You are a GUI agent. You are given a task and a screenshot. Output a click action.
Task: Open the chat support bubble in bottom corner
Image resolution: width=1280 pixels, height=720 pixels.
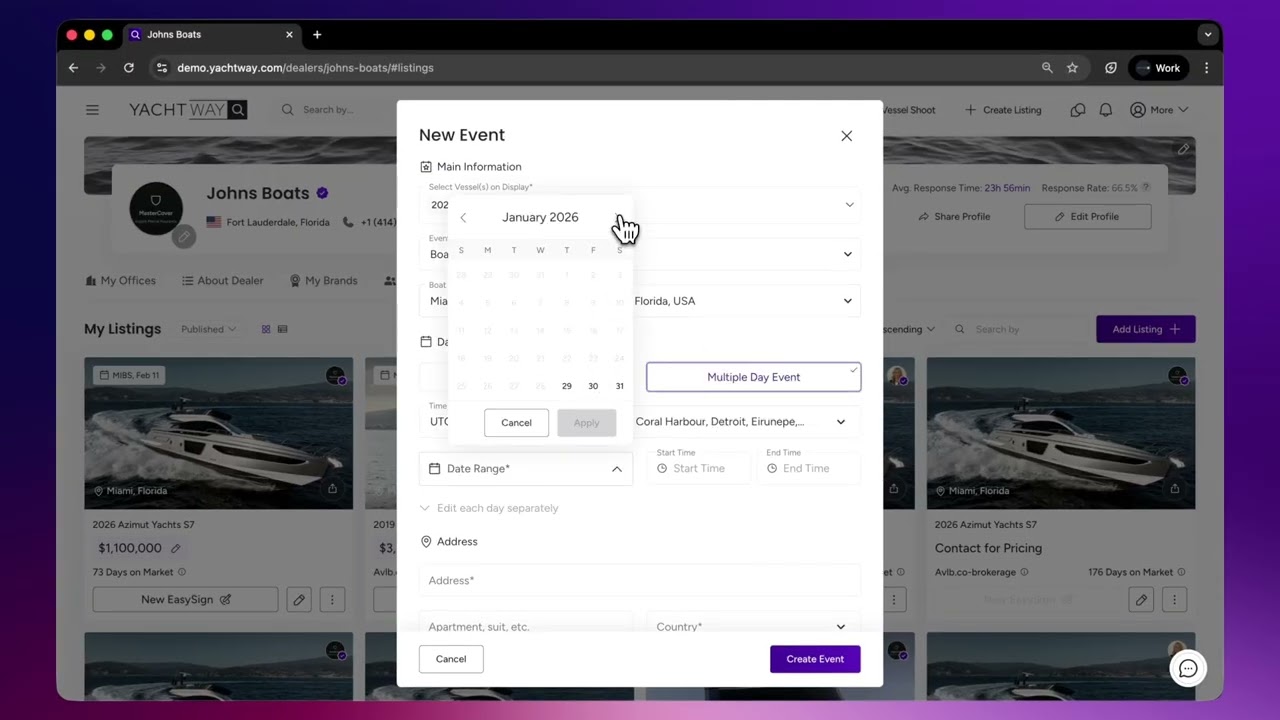(1188, 668)
